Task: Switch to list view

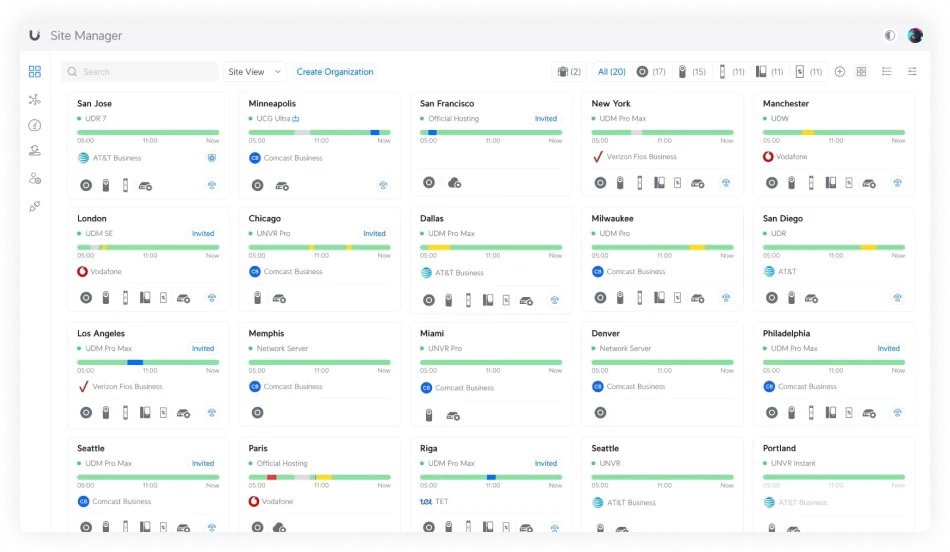Action: (x=886, y=71)
